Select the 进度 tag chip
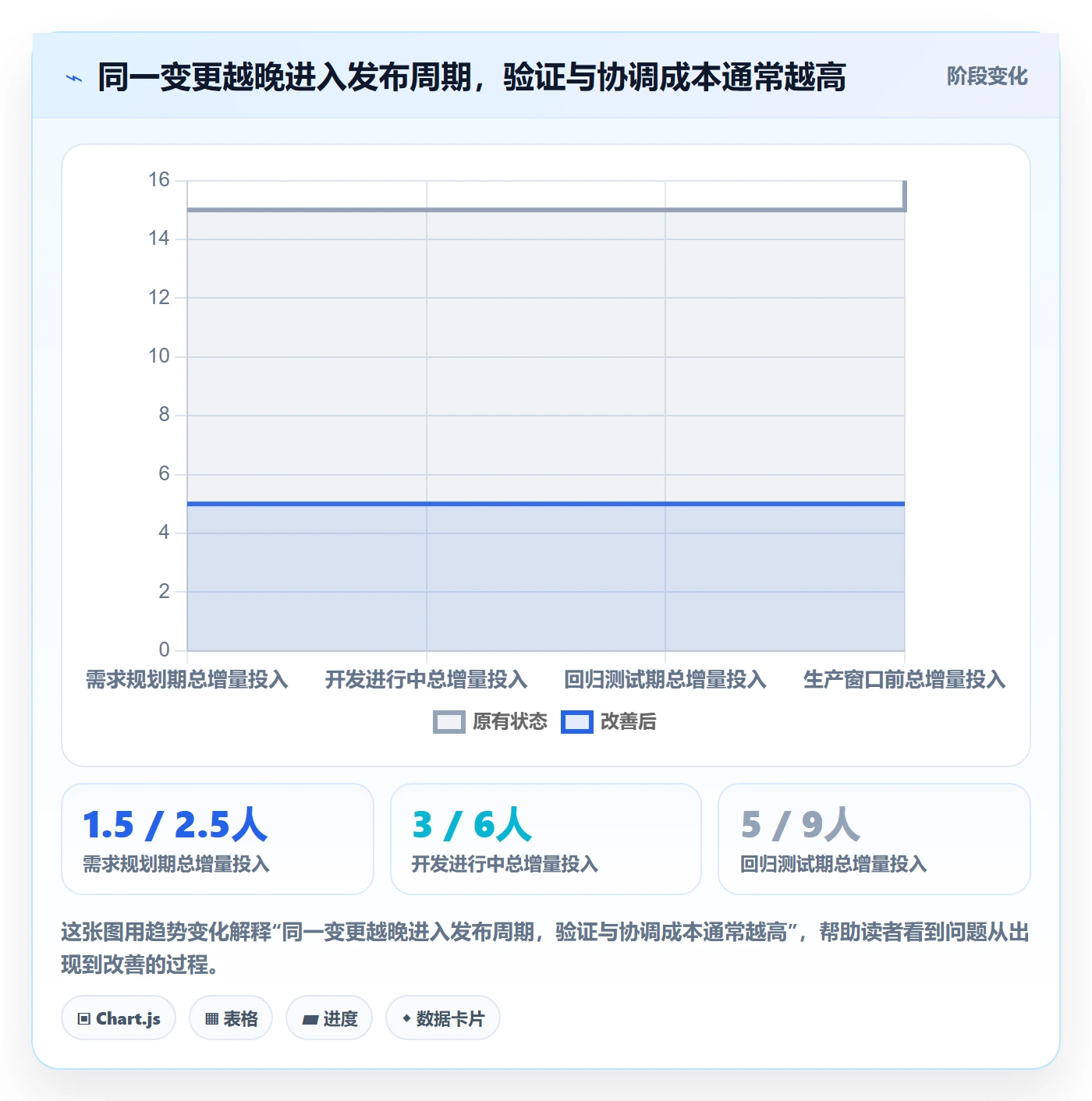This screenshot has height=1101, width=1092. pyautogui.click(x=329, y=1018)
